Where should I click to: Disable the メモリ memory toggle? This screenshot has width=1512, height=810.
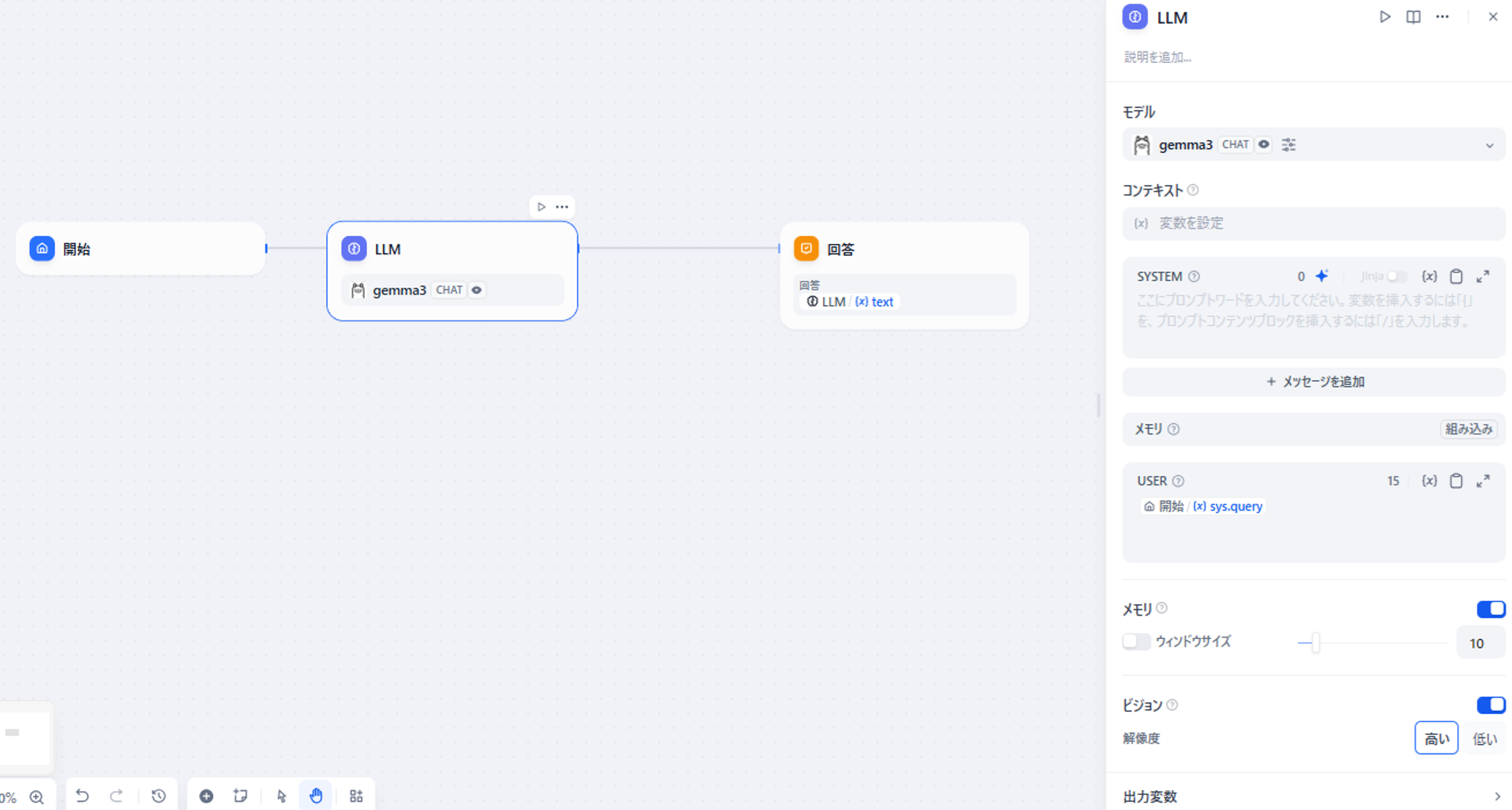pos(1491,609)
